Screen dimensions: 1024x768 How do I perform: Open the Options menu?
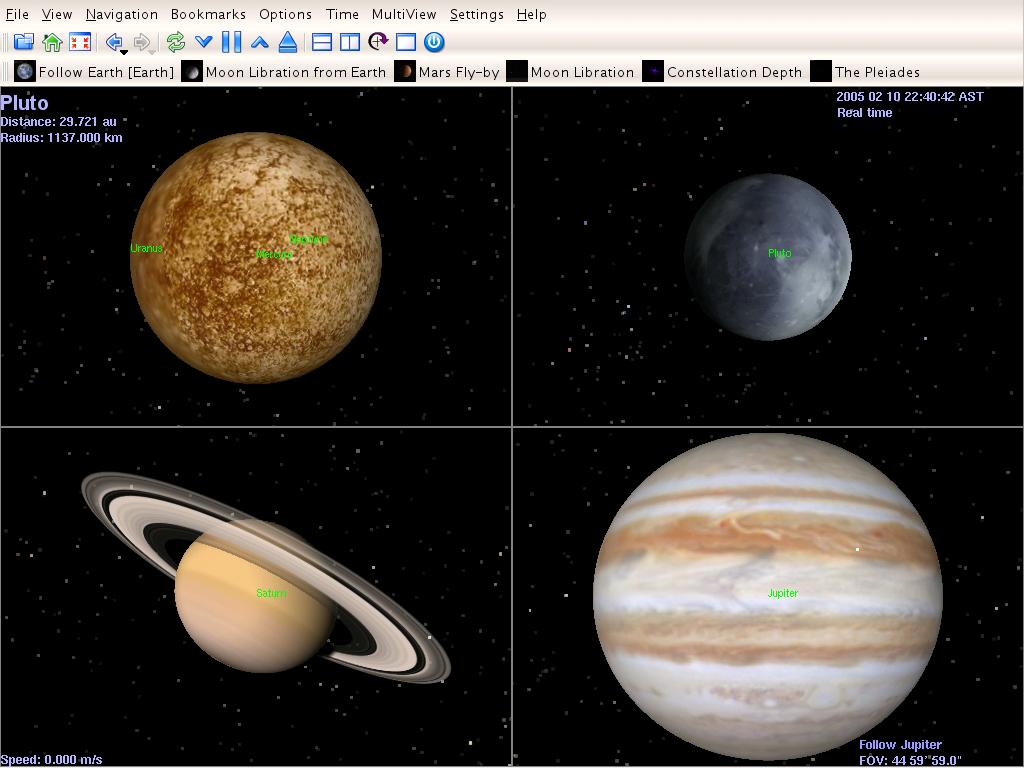(x=285, y=14)
